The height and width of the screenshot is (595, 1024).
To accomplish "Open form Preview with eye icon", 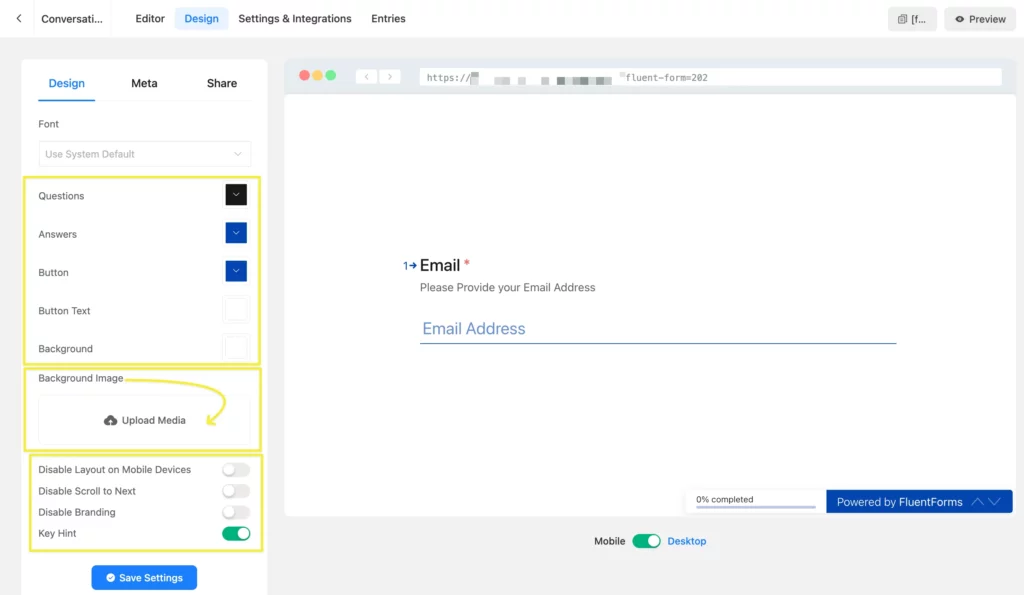I will point(980,19).
